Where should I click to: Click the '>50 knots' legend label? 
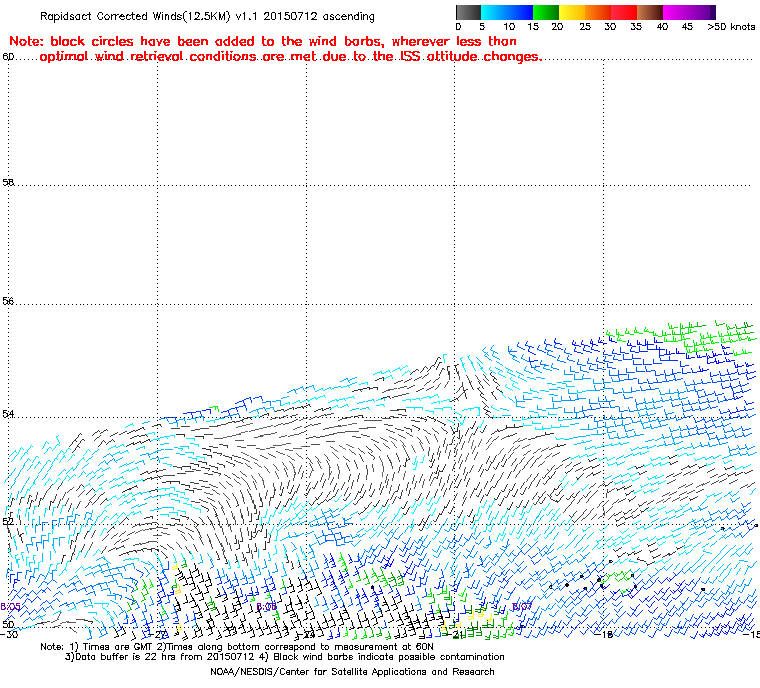coord(731,27)
